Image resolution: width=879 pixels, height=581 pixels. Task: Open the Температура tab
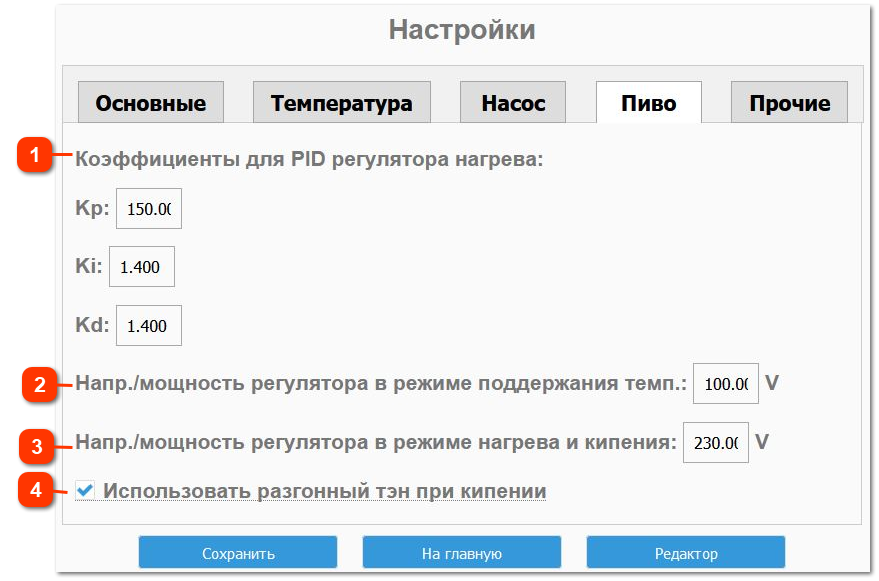point(341,103)
